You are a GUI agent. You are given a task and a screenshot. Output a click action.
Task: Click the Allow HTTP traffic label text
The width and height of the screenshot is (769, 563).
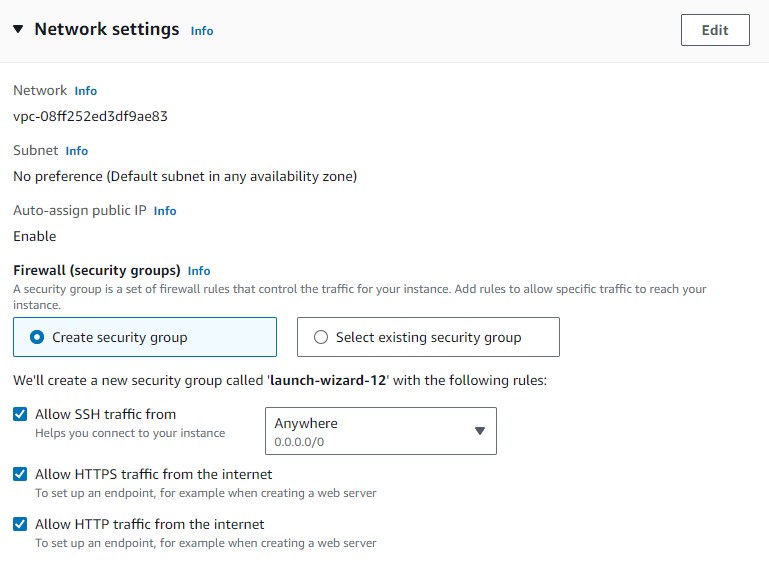(149, 524)
